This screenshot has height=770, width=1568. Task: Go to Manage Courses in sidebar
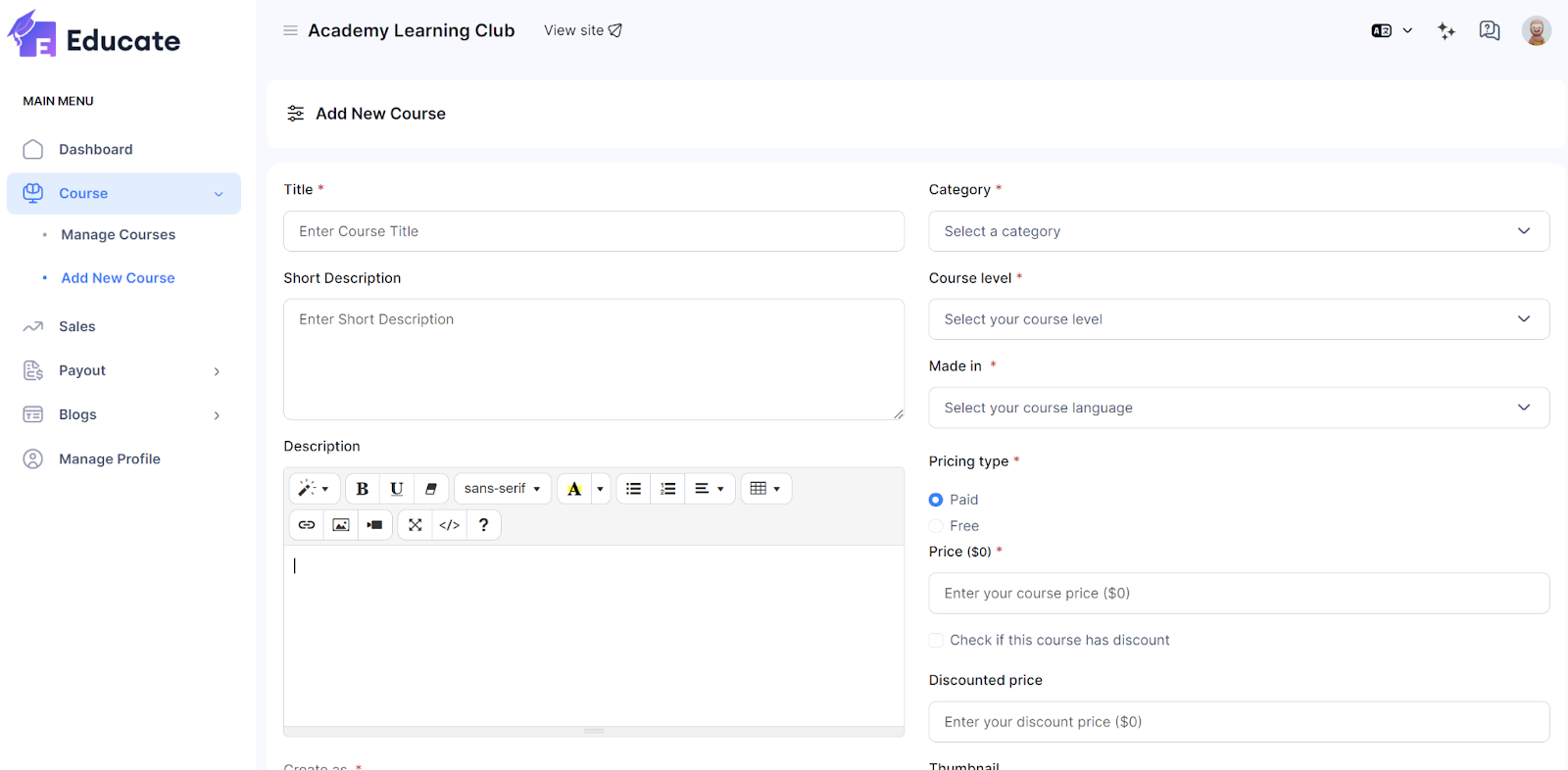click(119, 235)
